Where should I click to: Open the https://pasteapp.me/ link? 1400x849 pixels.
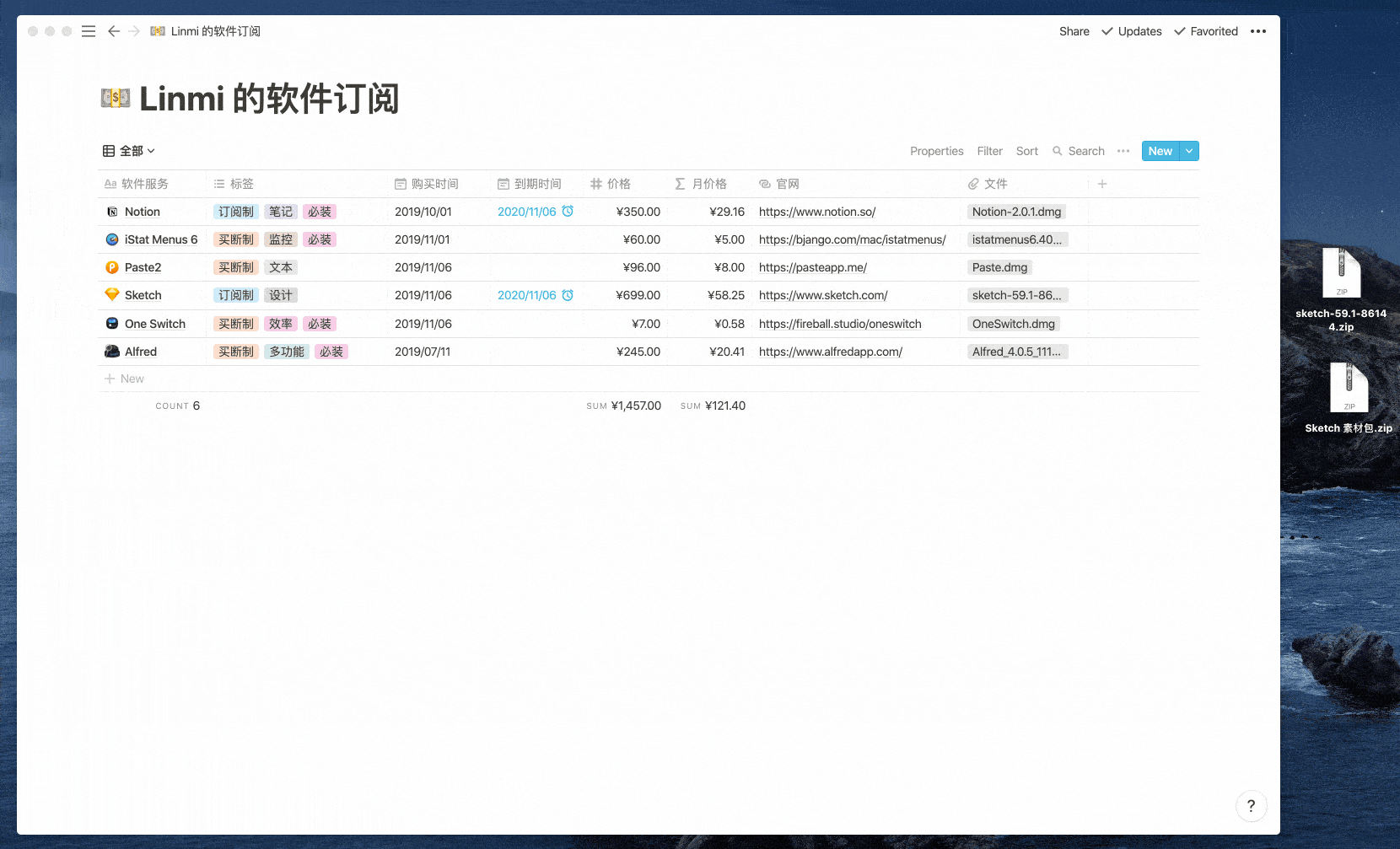pyautogui.click(x=812, y=267)
